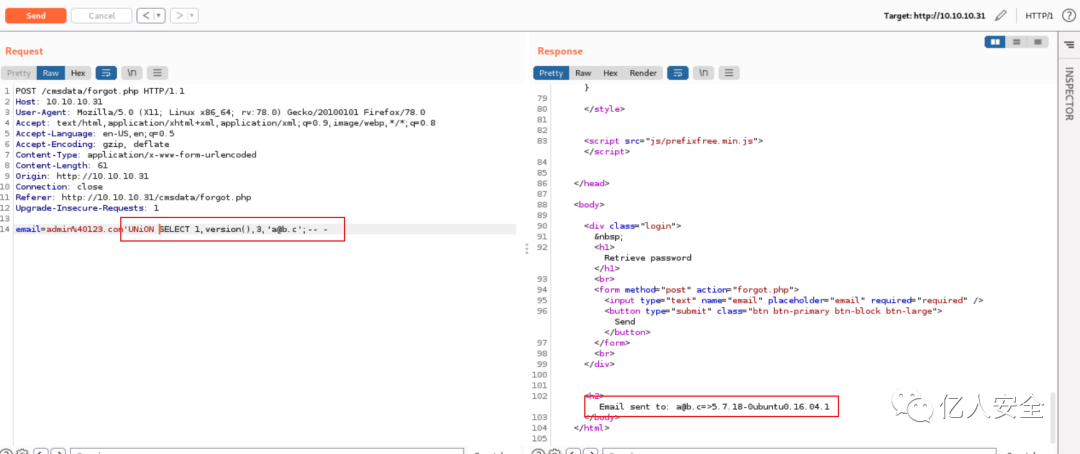Image resolution: width=1080 pixels, height=454 pixels.
Task: Go forward to next request in history
Action: point(179,16)
